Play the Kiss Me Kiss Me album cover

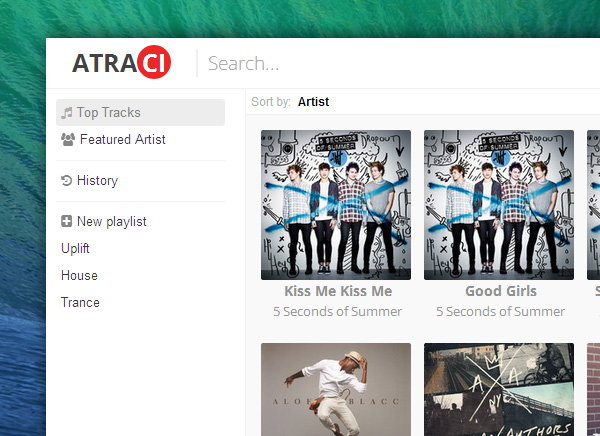(x=336, y=205)
